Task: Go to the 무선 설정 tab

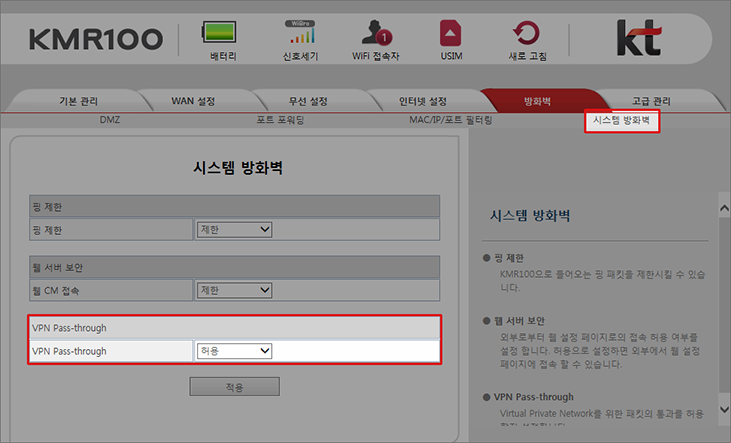Action: 309,101
